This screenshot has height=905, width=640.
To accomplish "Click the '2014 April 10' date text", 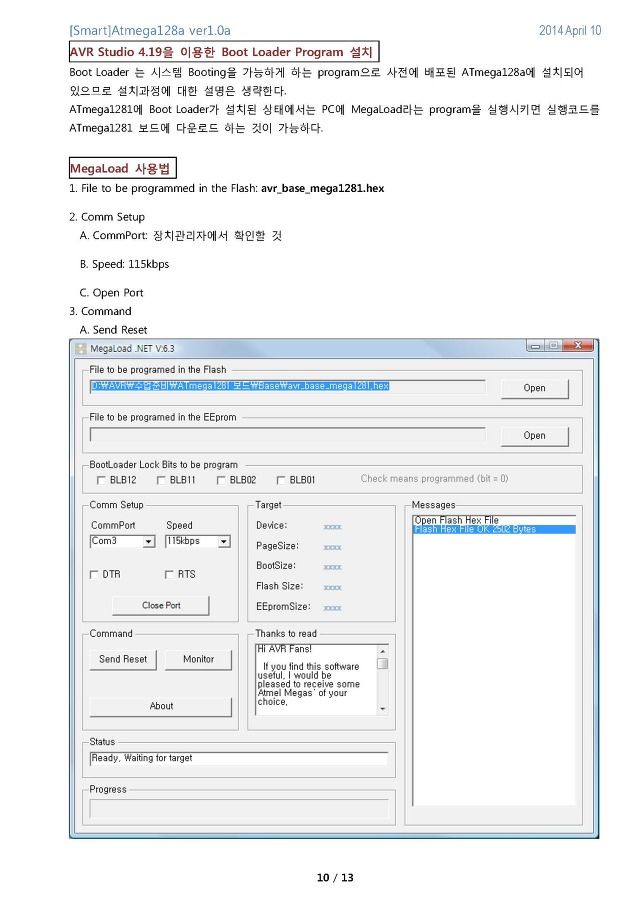I will [570, 31].
